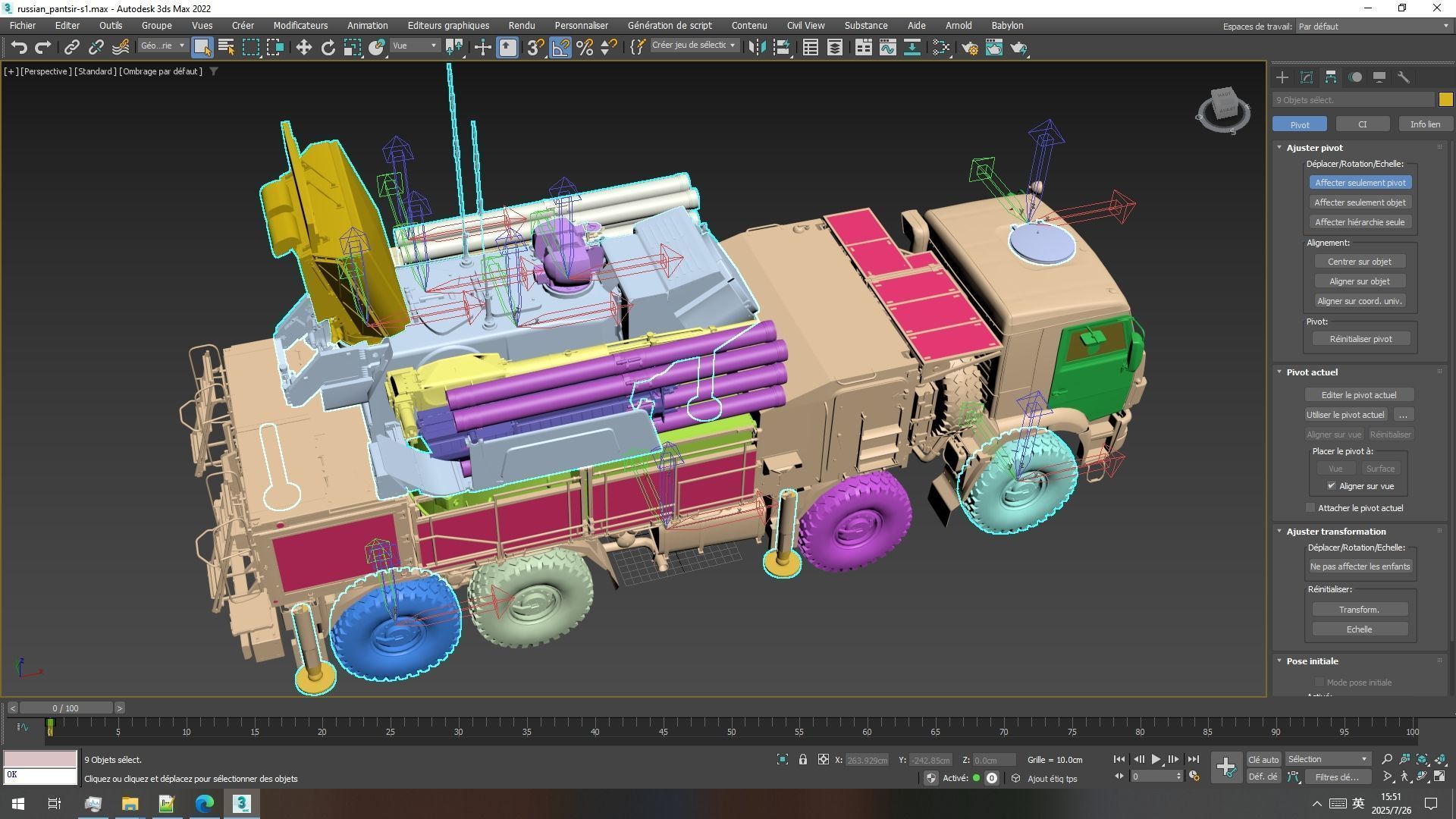Open the Créer jeu de sélection dropdown
Image resolution: width=1456 pixels, height=819 pixels.
click(732, 45)
